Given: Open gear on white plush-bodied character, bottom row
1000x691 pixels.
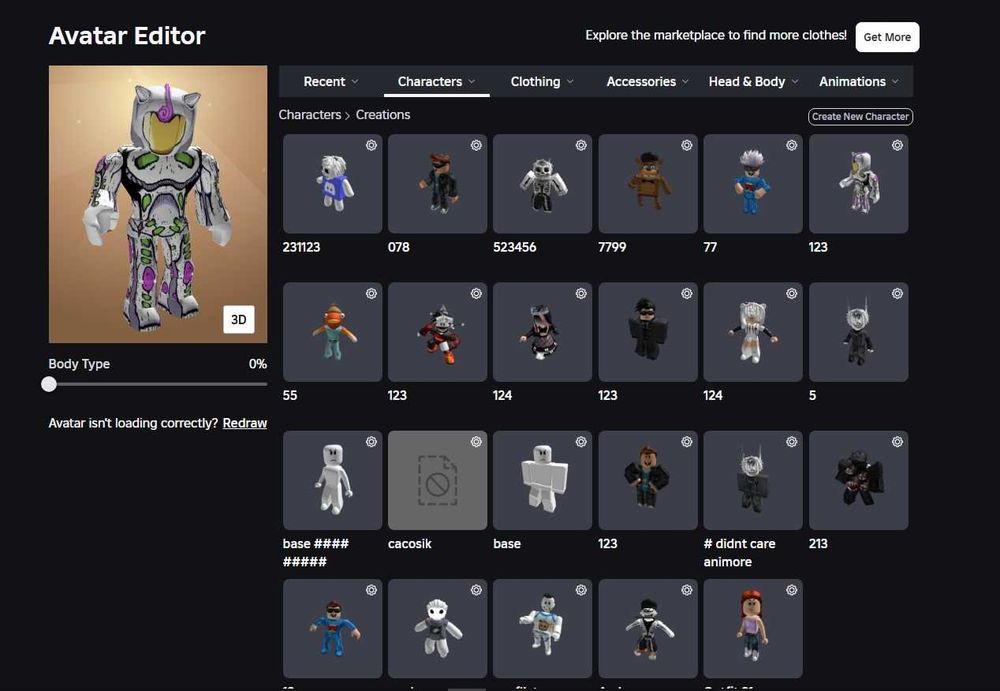Looking at the screenshot, I should [476, 590].
